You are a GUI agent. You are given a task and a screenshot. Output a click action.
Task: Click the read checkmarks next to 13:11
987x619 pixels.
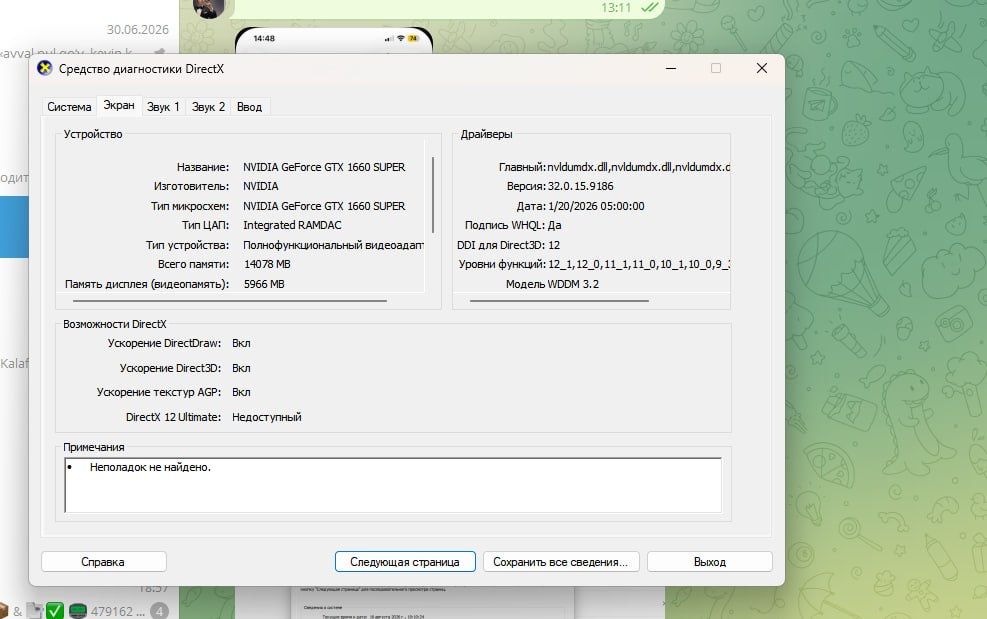649,8
